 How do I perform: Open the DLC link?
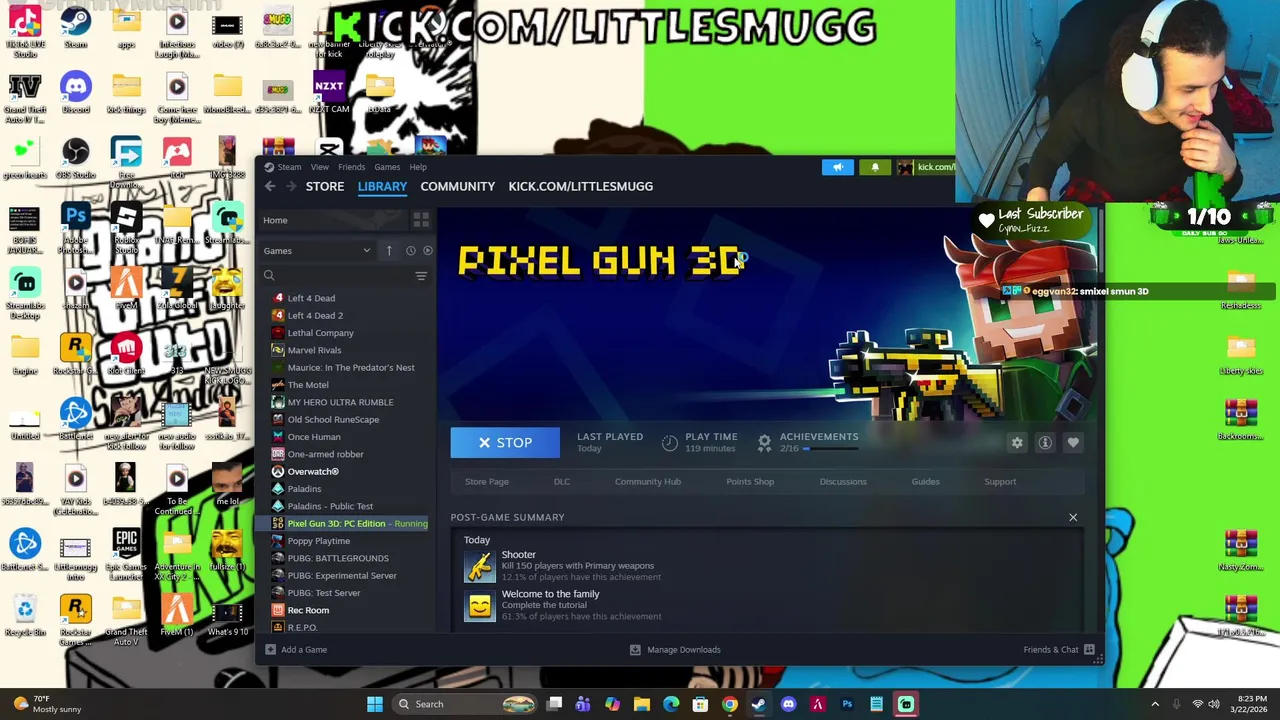[562, 482]
